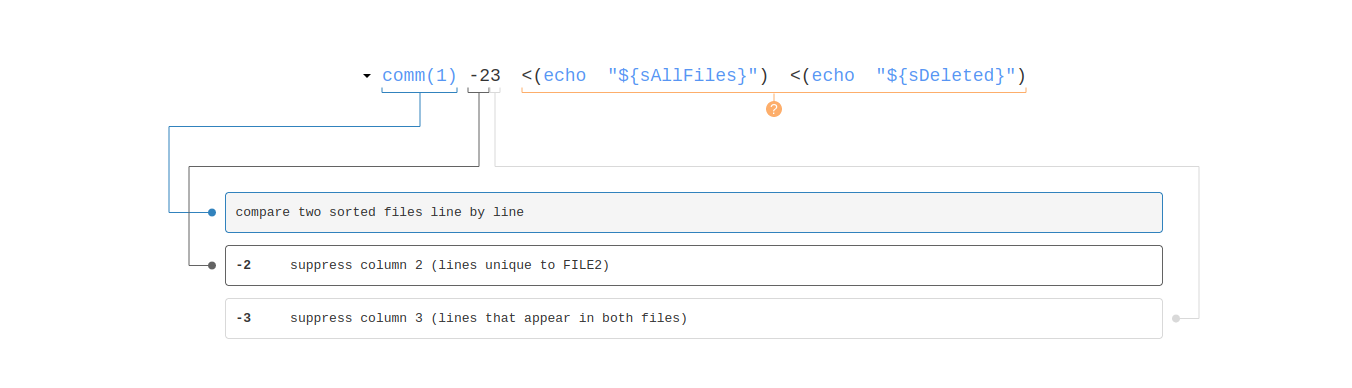The width and height of the screenshot is (1352, 388).
Task: Click the dark gray dot beside -2 box
Action: (x=212, y=265)
